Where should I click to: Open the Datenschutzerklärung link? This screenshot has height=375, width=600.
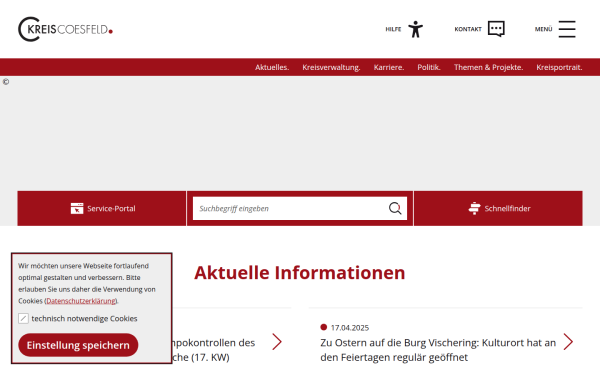(x=81, y=301)
